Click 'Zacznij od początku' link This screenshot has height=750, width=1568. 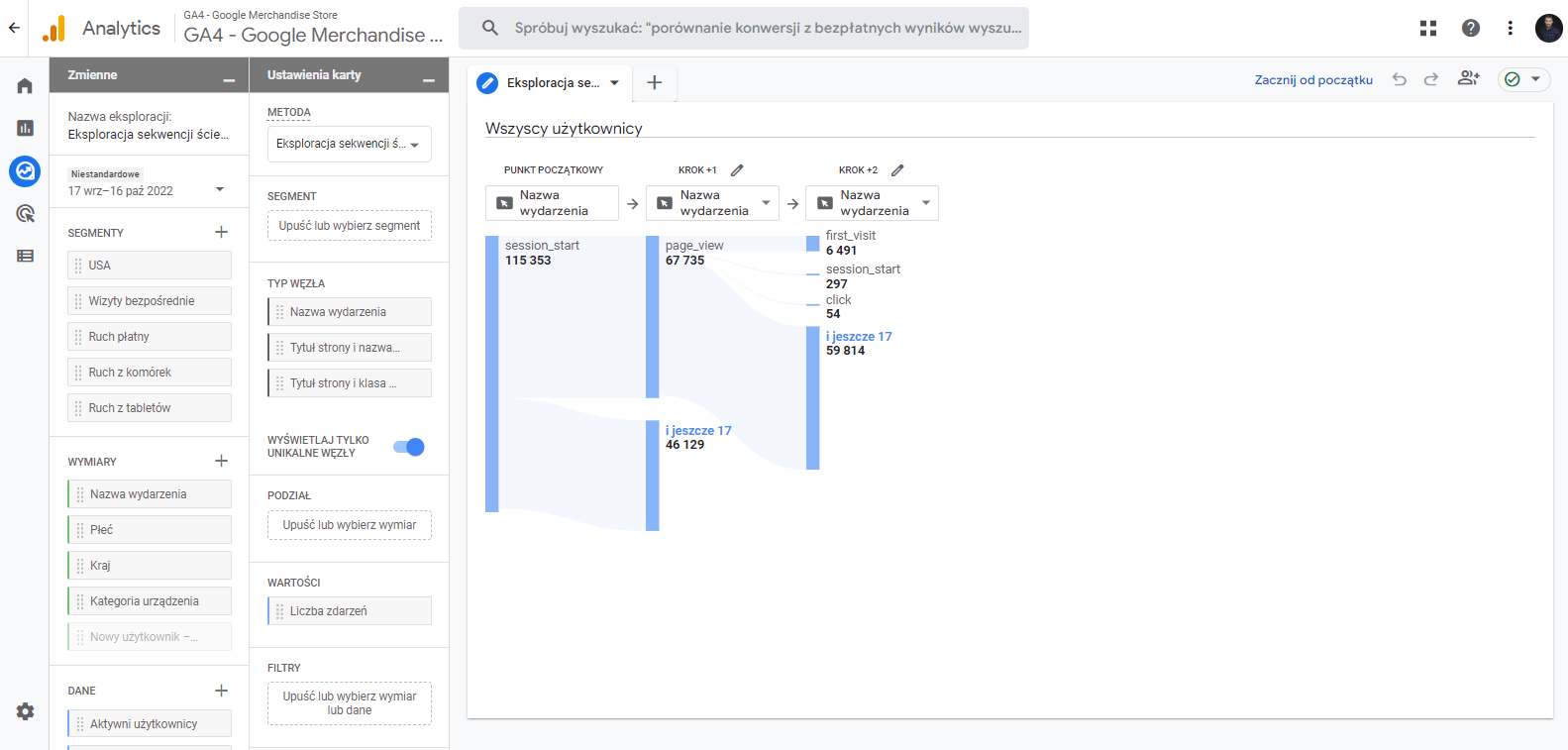(1312, 80)
